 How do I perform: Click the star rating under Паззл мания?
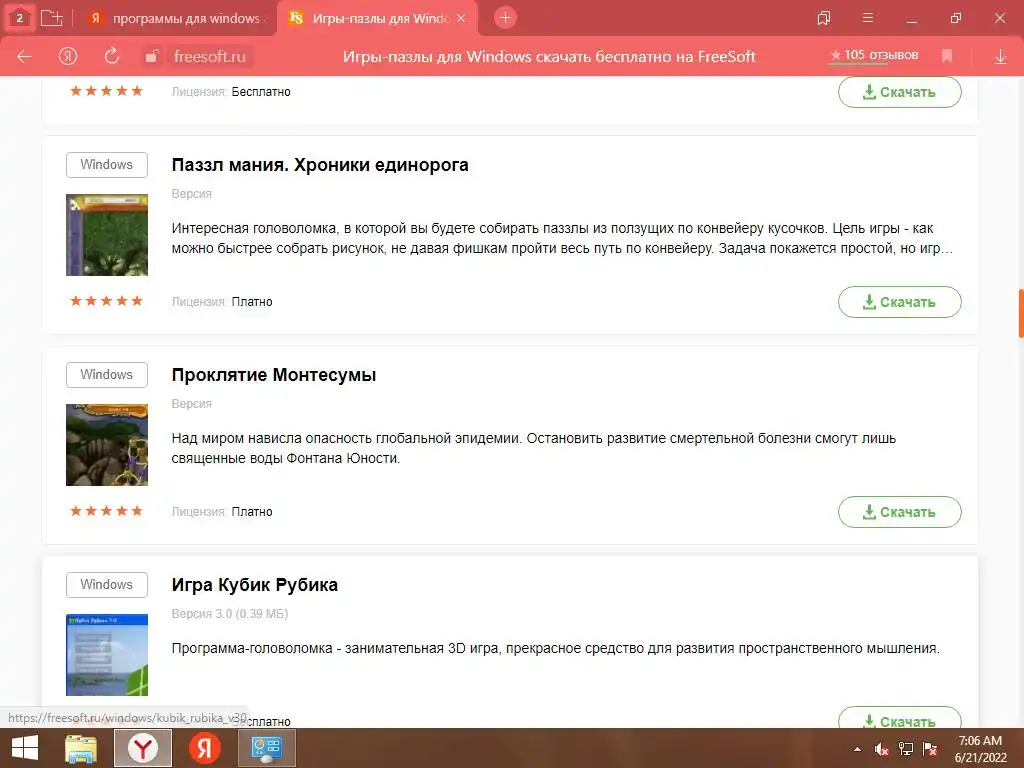[106, 301]
